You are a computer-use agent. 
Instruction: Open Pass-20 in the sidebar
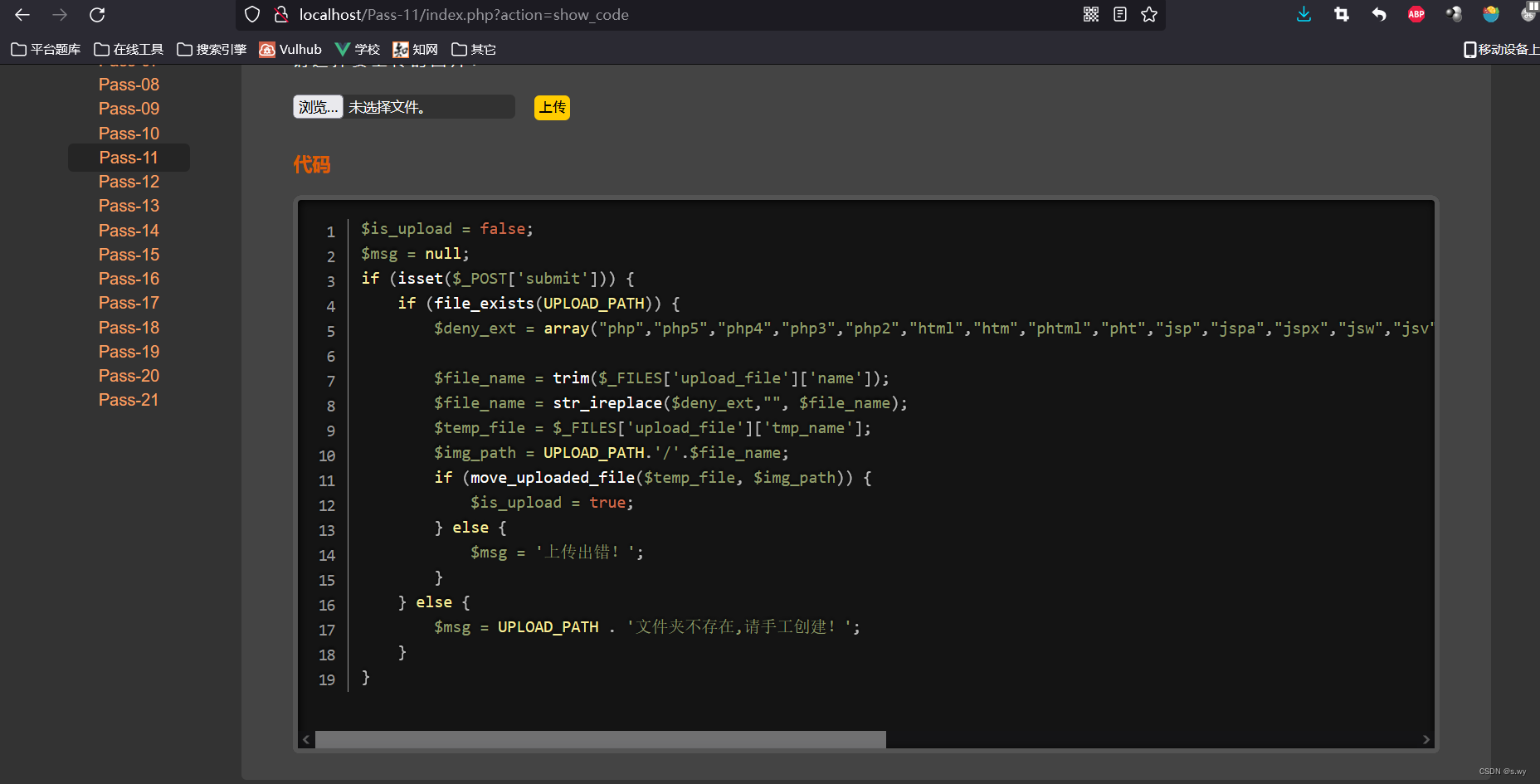pyautogui.click(x=129, y=376)
